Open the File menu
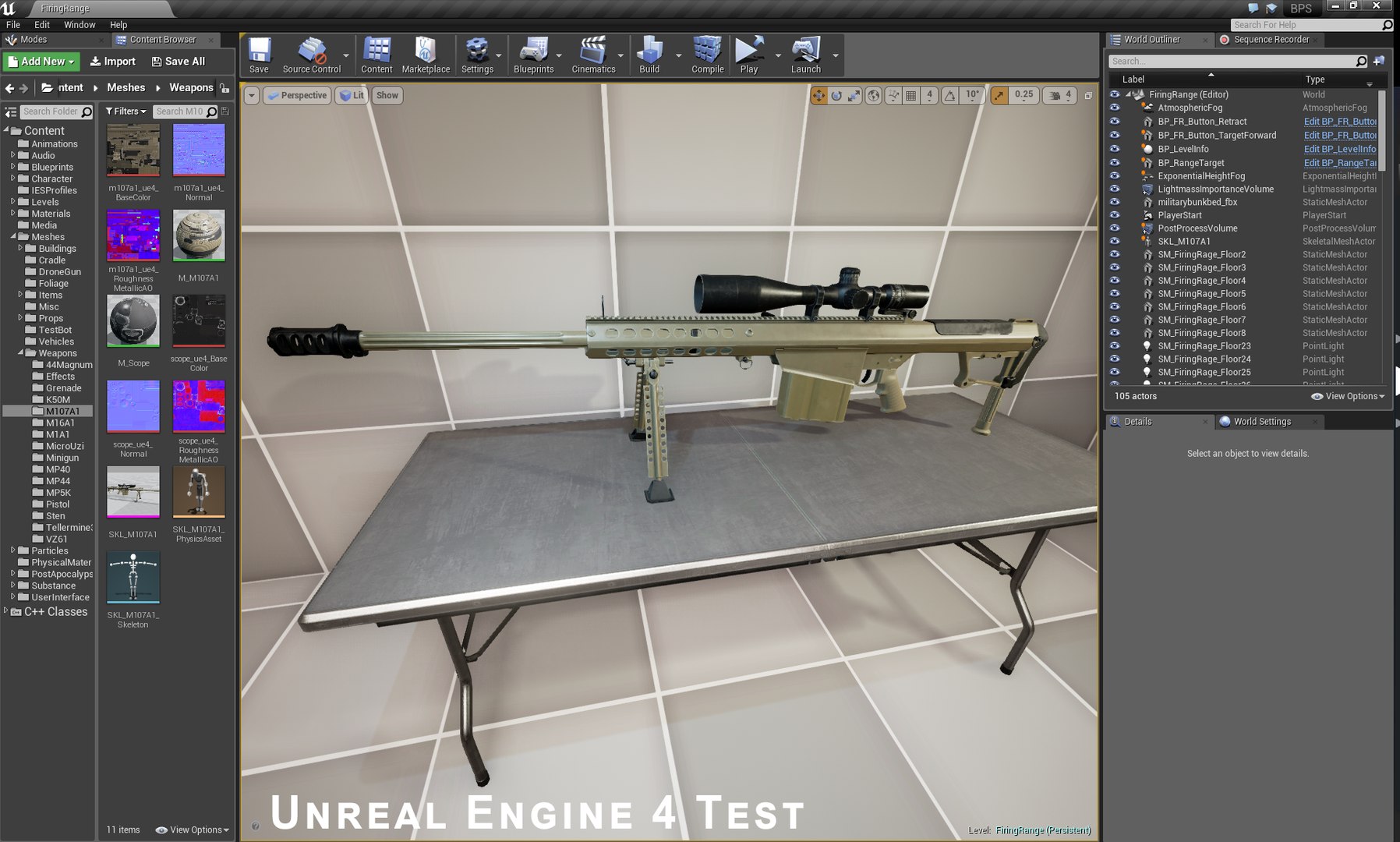 tap(13, 25)
